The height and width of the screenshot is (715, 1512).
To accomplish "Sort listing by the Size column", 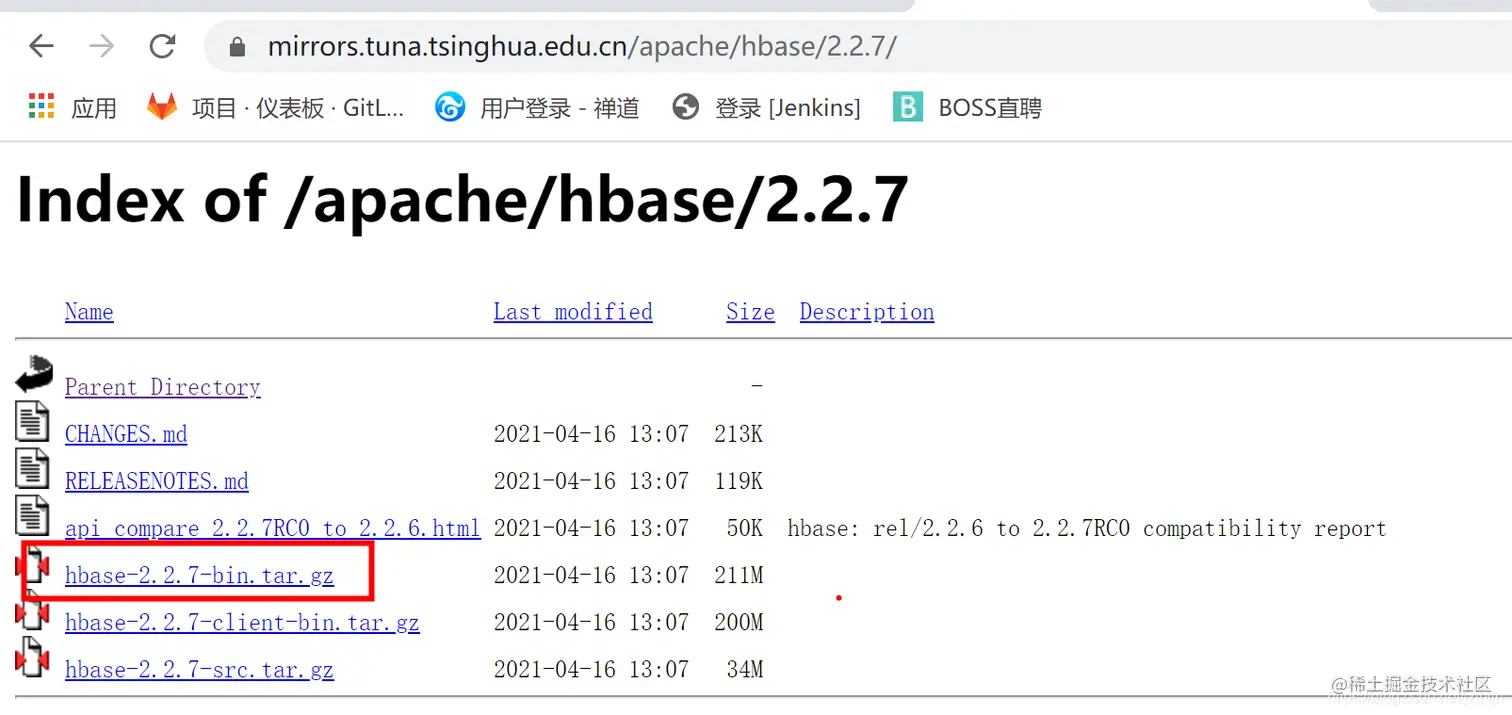I will pyautogui.click(x=750, y=312).
